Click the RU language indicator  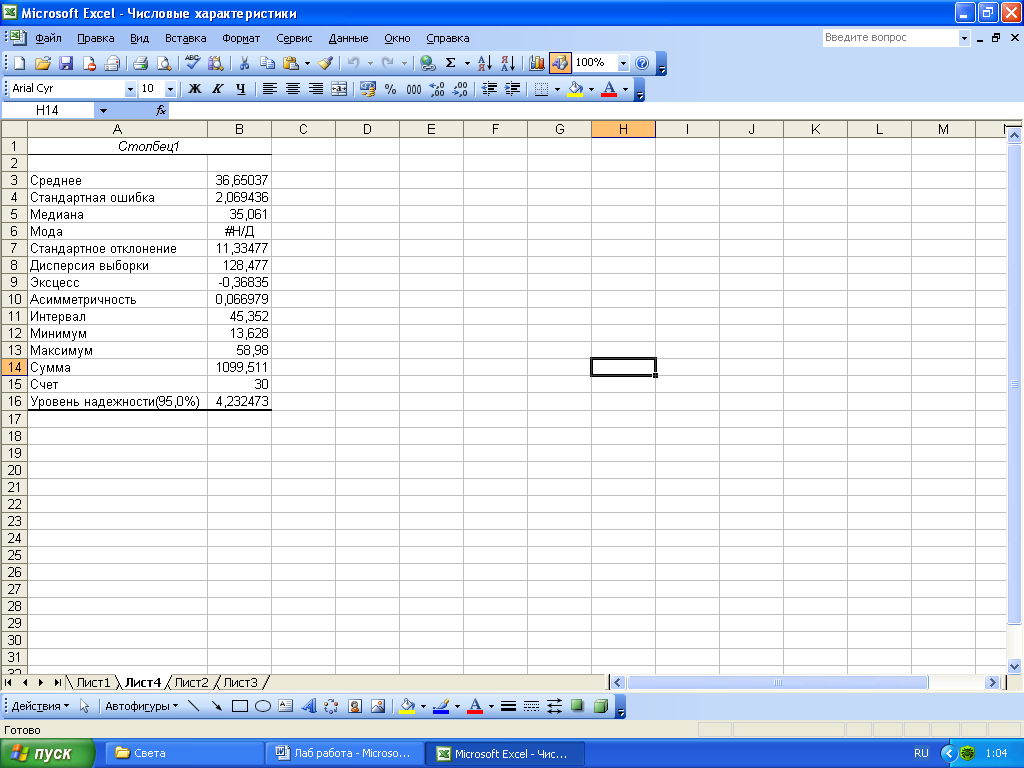921,753
